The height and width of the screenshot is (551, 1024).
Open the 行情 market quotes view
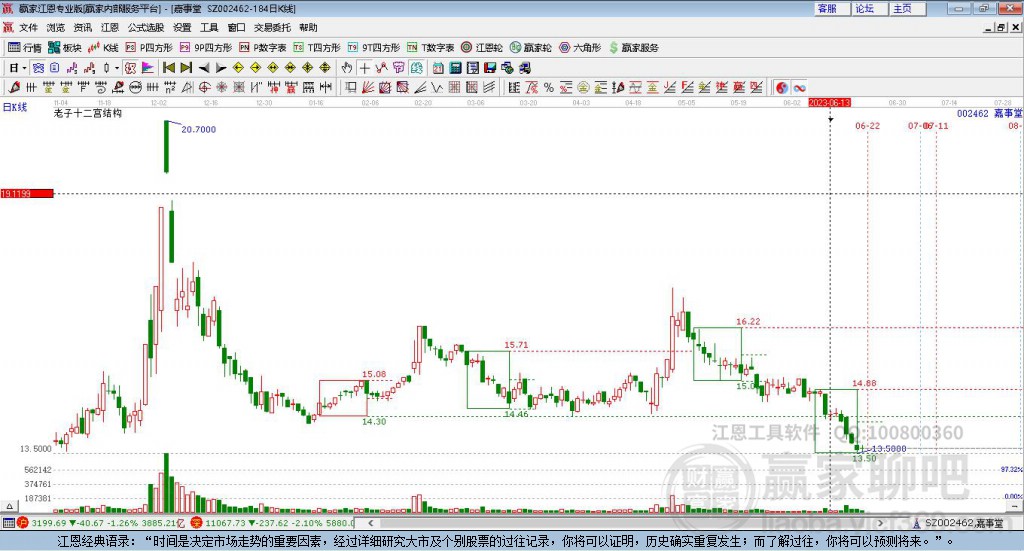pyautogui.click(x=25, y=48)
